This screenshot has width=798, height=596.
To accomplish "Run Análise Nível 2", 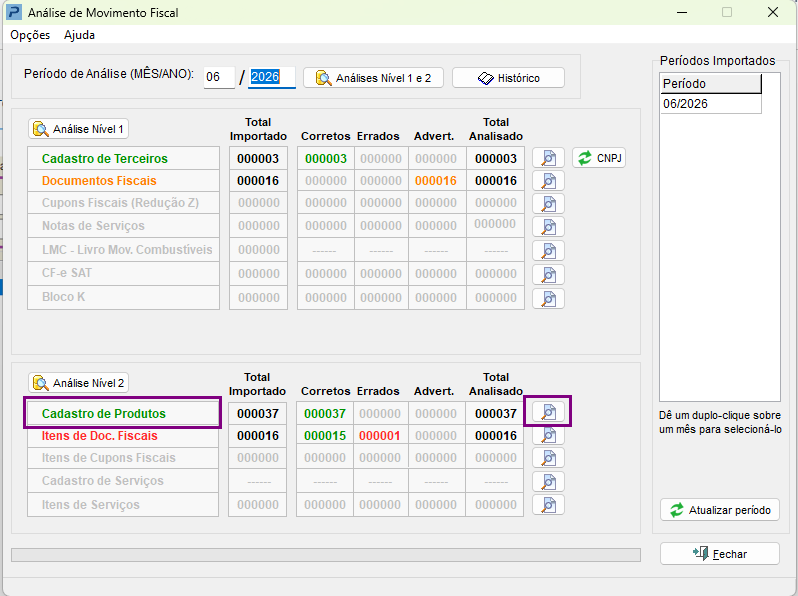I will click(x=78, y=383).
